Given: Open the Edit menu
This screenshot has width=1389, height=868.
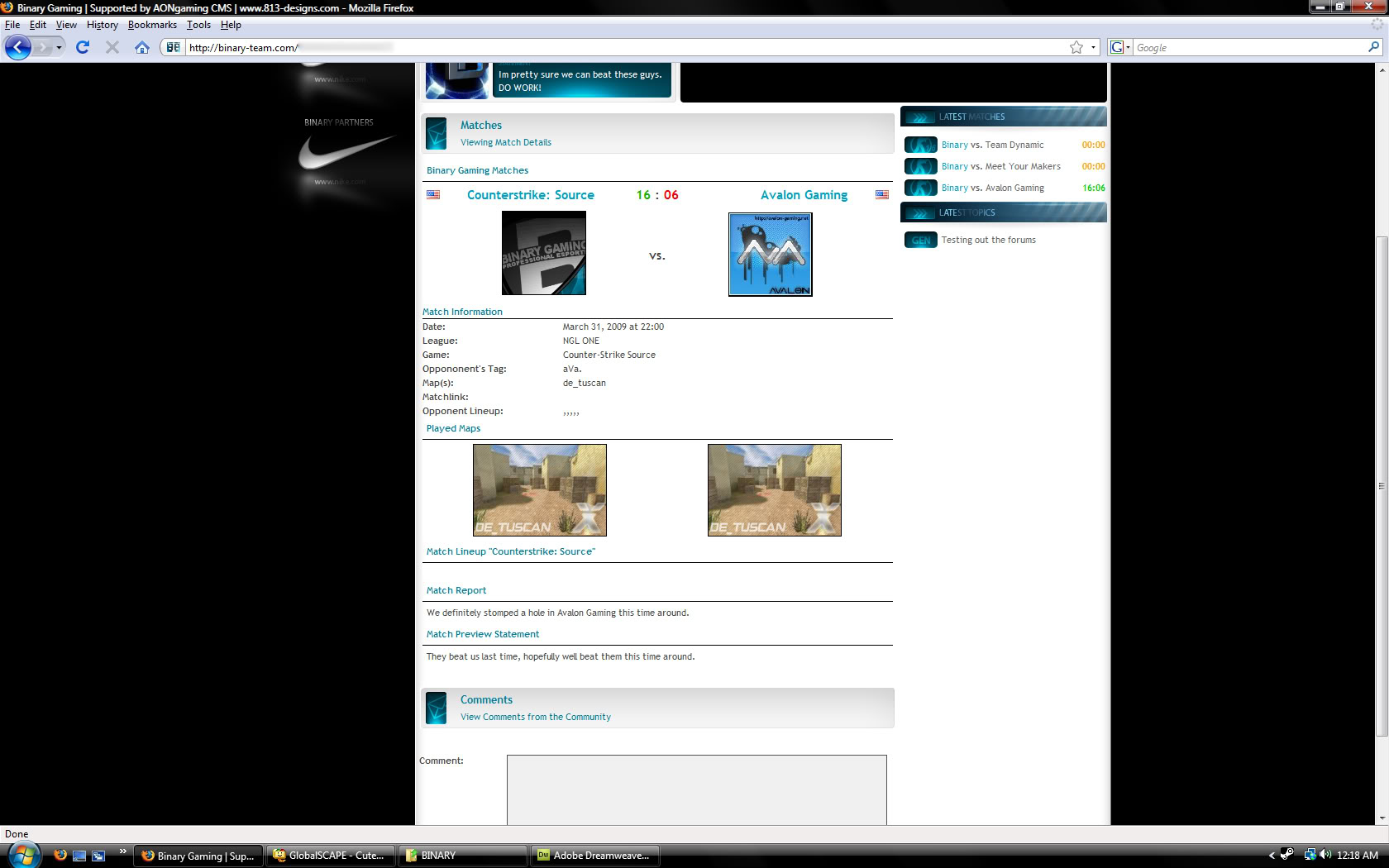Looking at the screenshot, I should (x=38, y=25).
